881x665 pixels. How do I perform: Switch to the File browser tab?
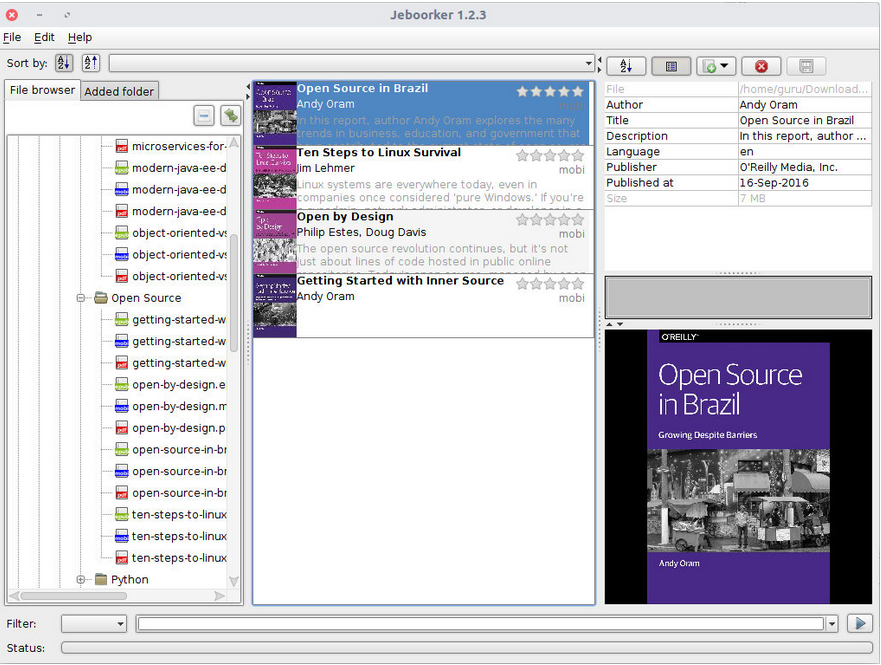[x=42, y=90]
